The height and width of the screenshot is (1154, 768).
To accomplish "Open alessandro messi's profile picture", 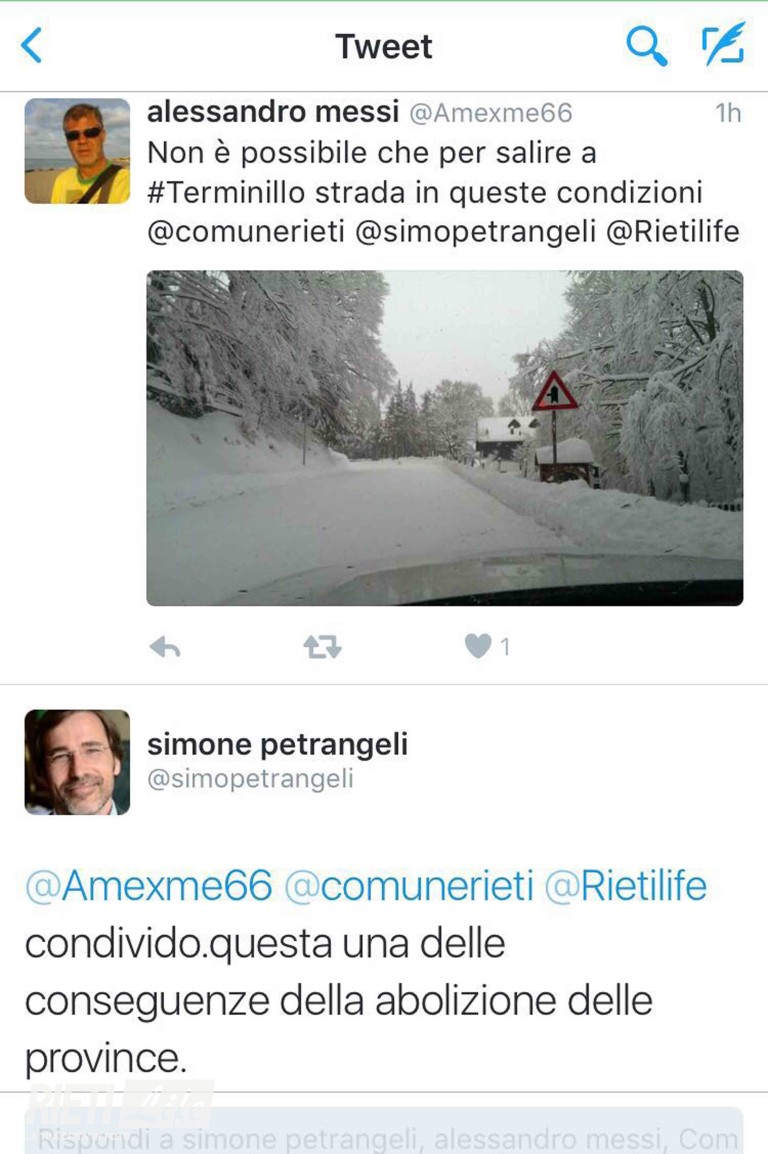I will [x=77, y=151].
